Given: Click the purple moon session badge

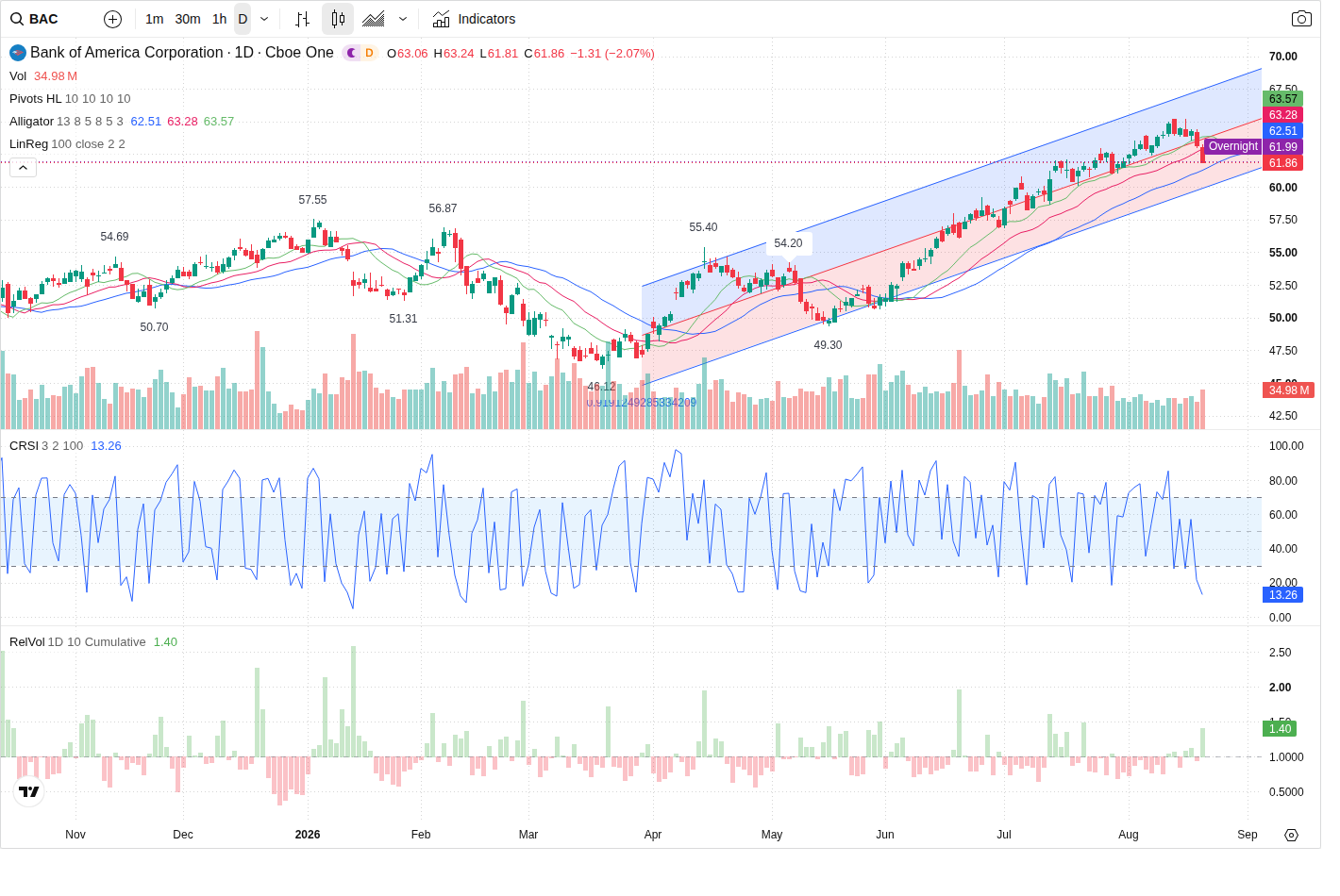Looking at the screenshot, I should click(352, 53).
